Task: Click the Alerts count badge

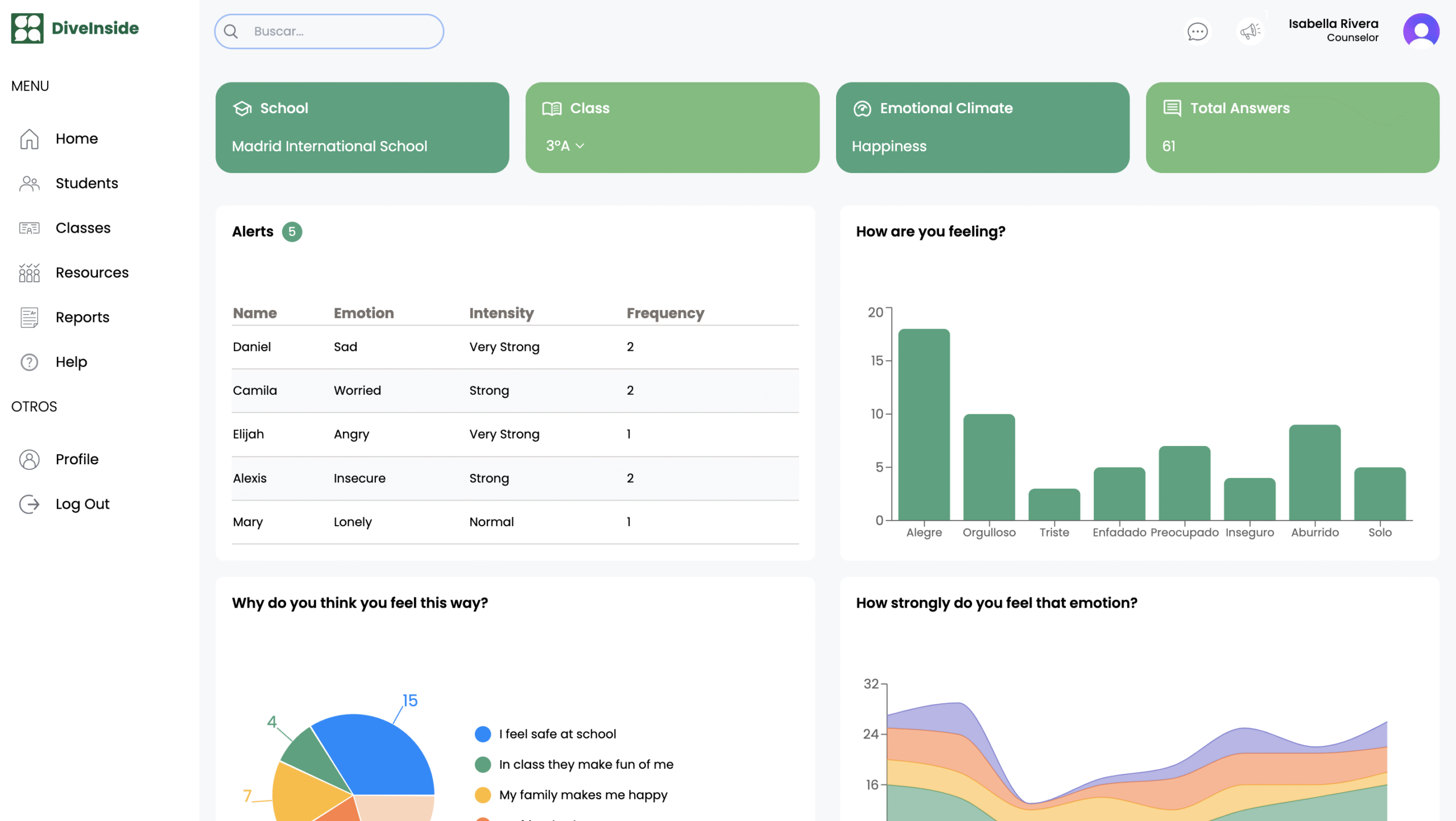Action: pos(292,232)
